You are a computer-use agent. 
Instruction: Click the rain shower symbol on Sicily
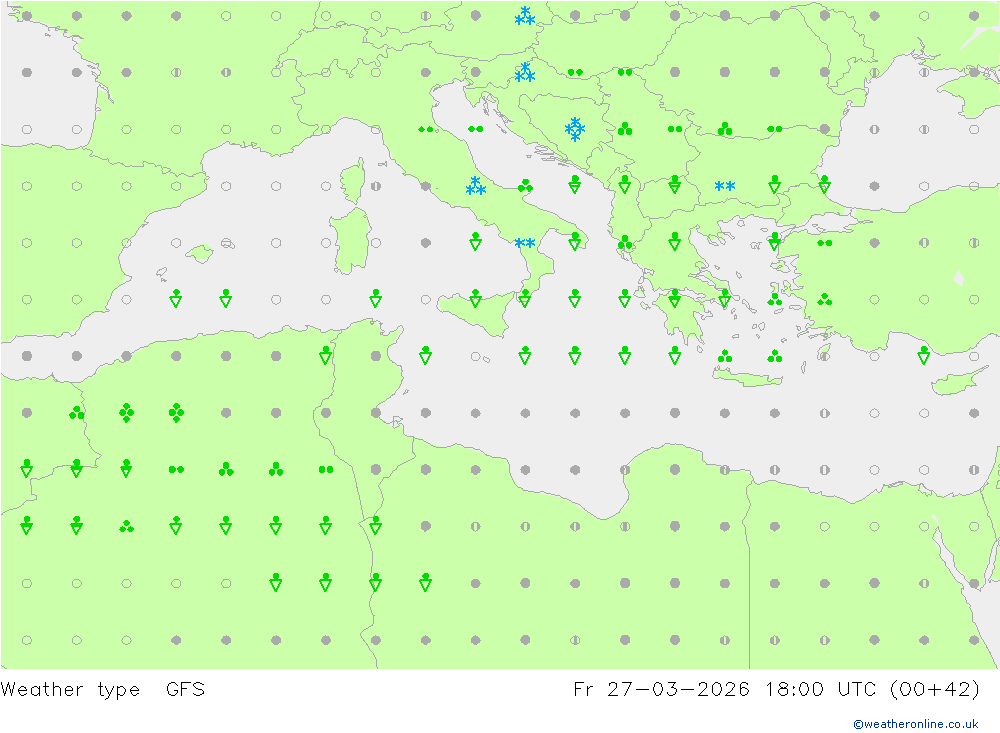475,299
